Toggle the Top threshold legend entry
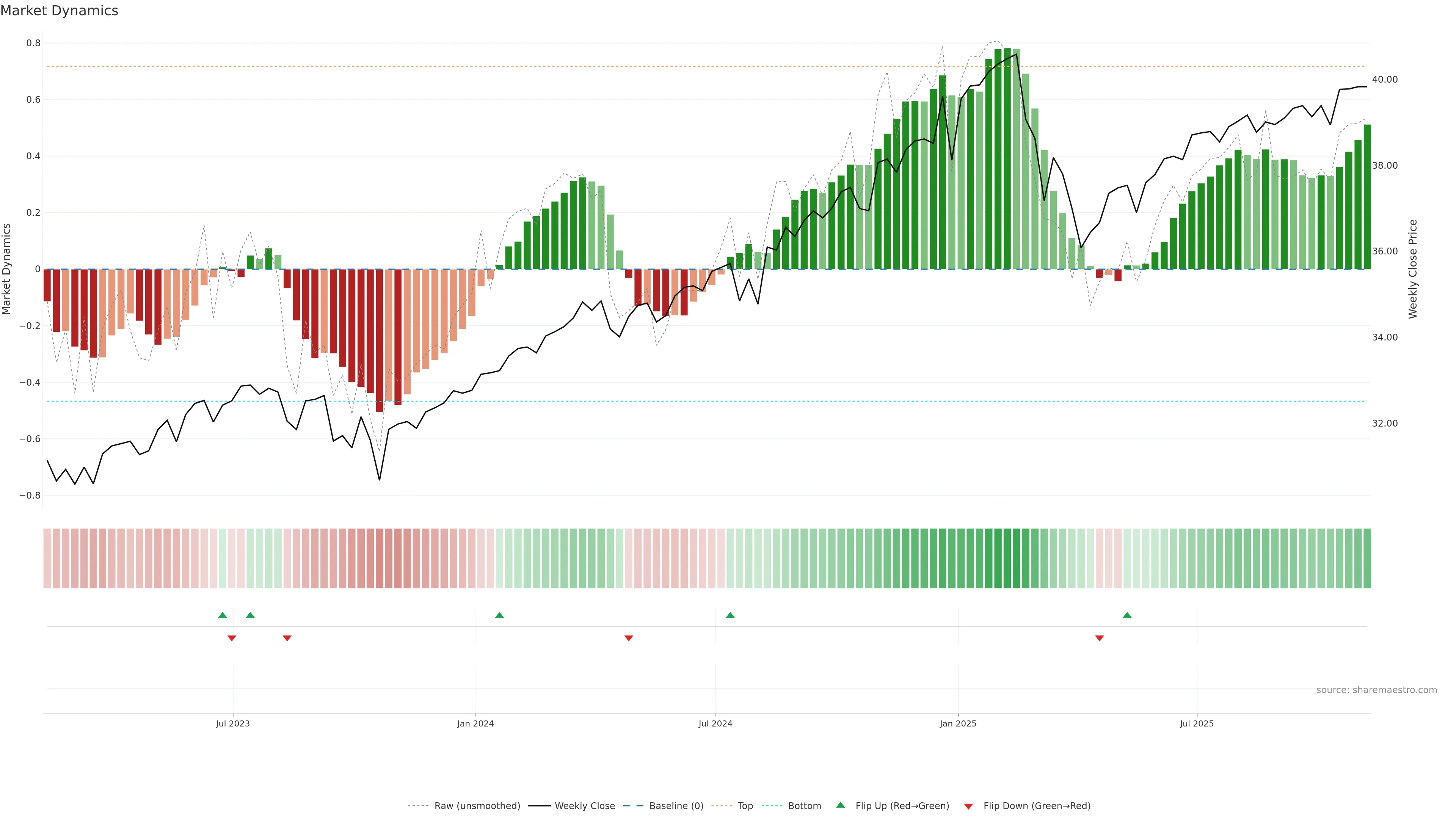Screen dimensions: 1456x819 click(x=745, y=806)
